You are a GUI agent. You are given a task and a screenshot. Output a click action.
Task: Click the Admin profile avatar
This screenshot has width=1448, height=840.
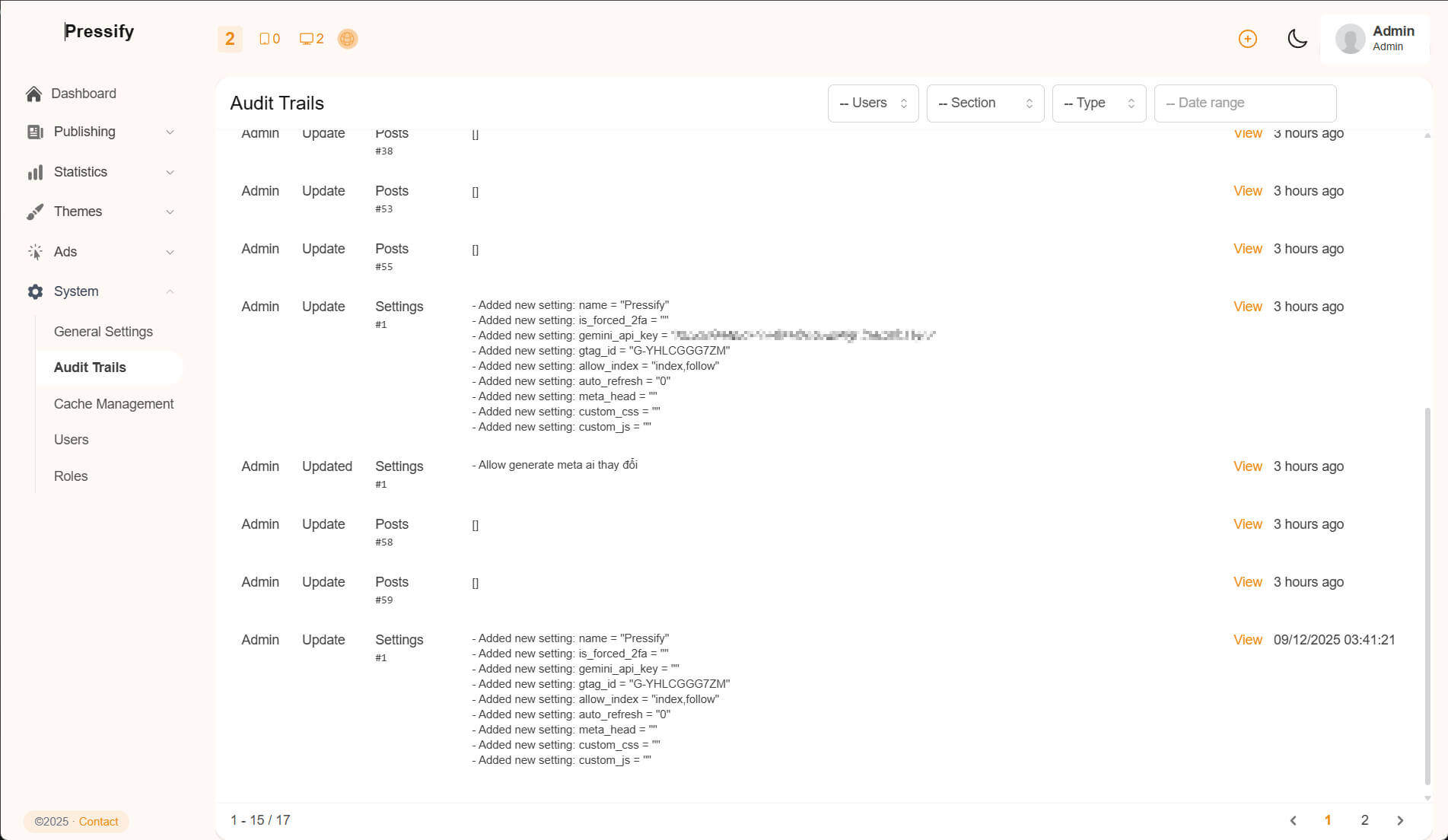pyautogui.click(x=1350, y=39)
